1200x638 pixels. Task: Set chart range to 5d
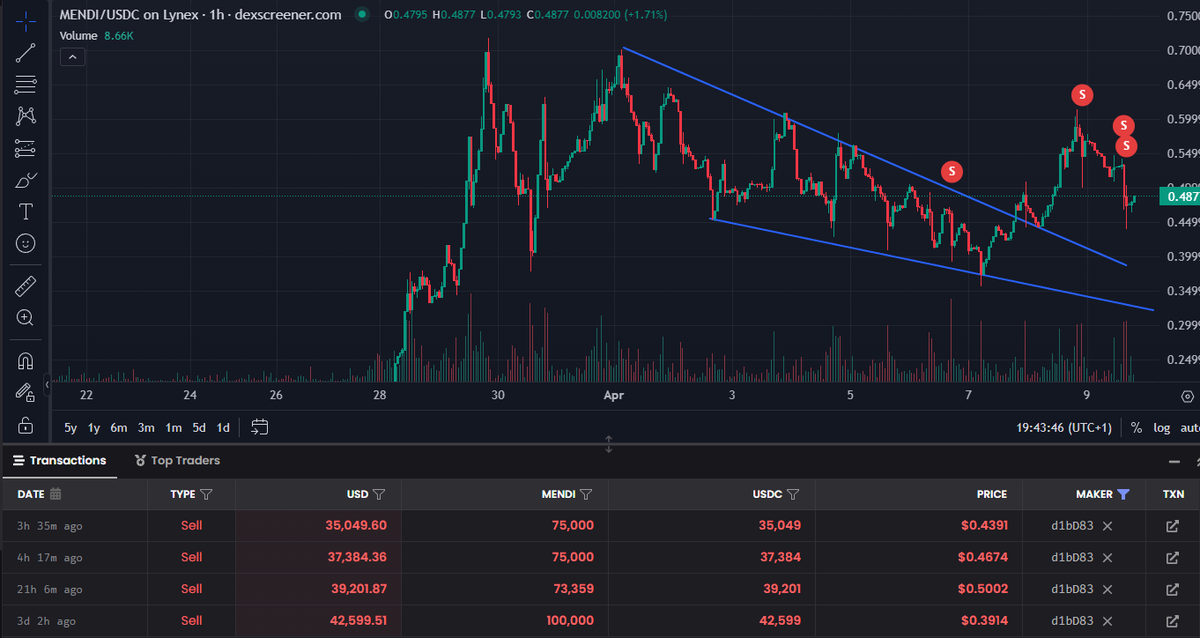coord(199,428)
